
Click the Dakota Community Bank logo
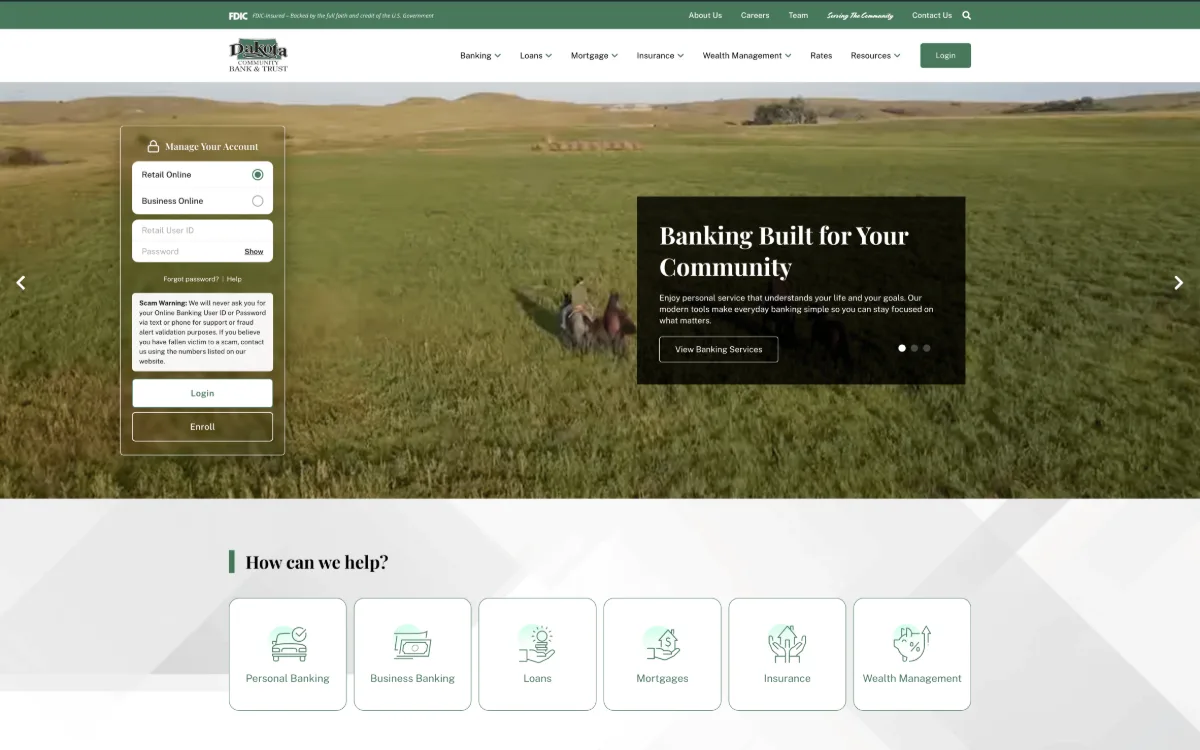258,56
